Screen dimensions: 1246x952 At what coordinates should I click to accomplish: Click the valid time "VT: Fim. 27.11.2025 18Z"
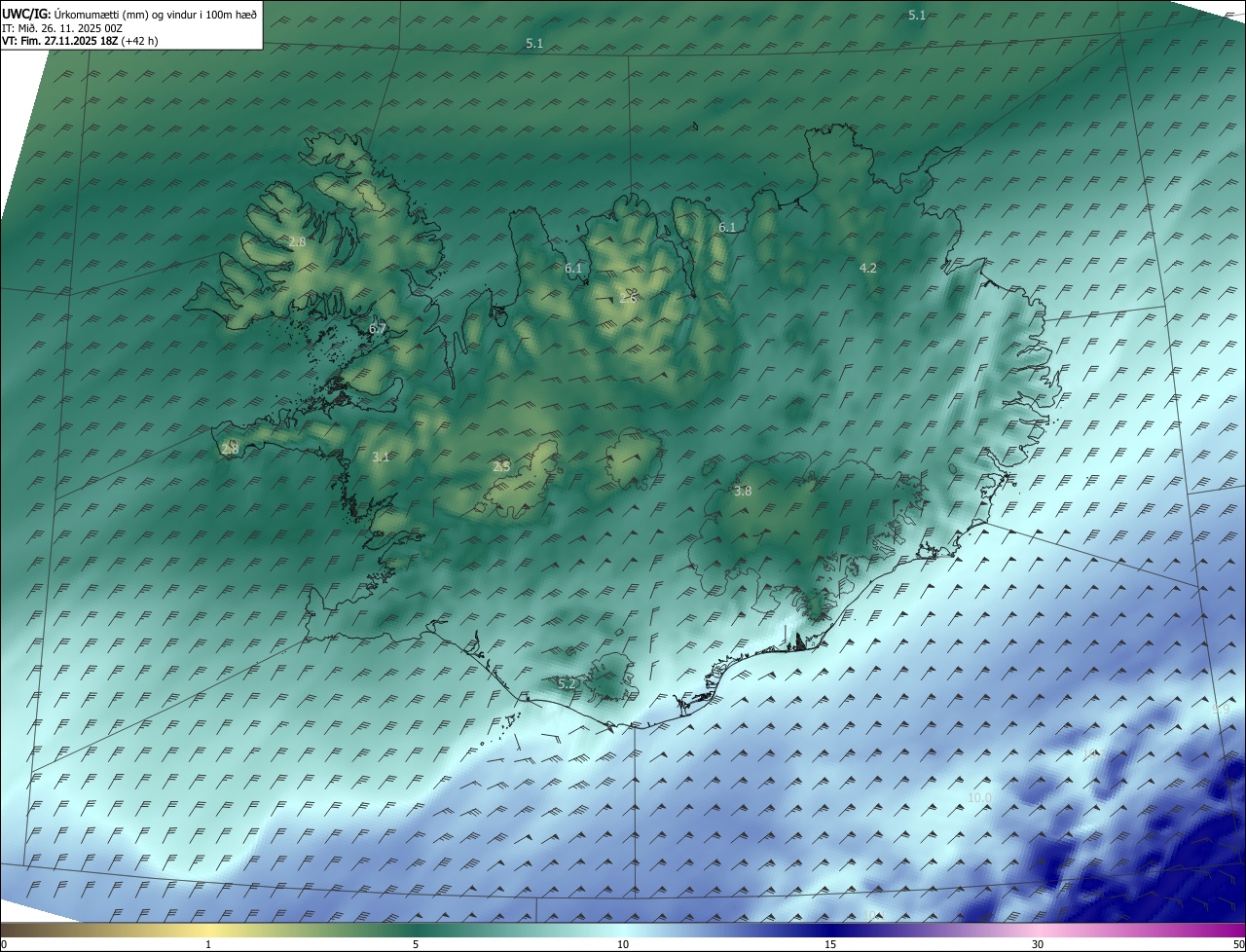[x=60, y=41]
